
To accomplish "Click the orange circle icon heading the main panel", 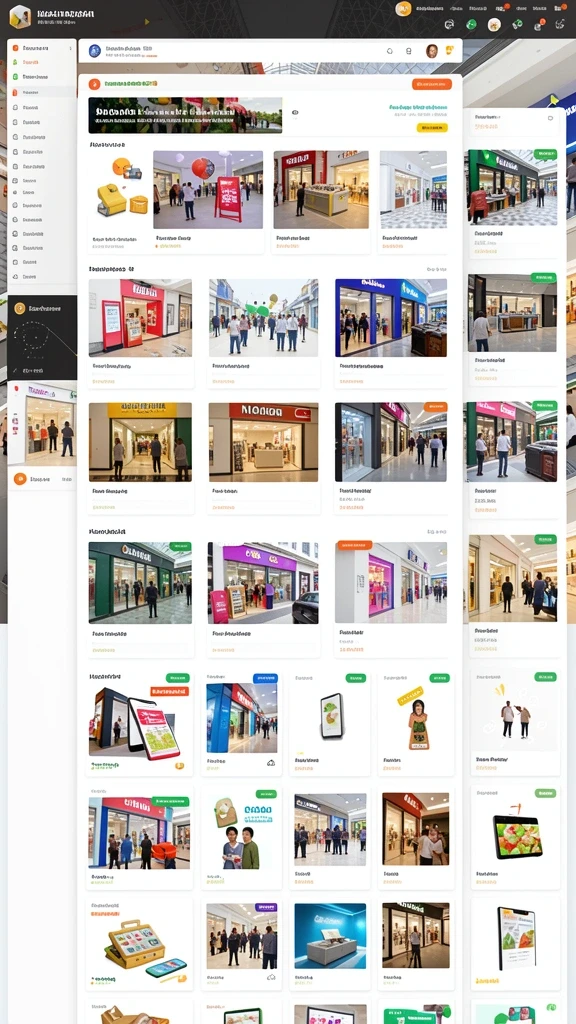I will [x=94, y=84].
